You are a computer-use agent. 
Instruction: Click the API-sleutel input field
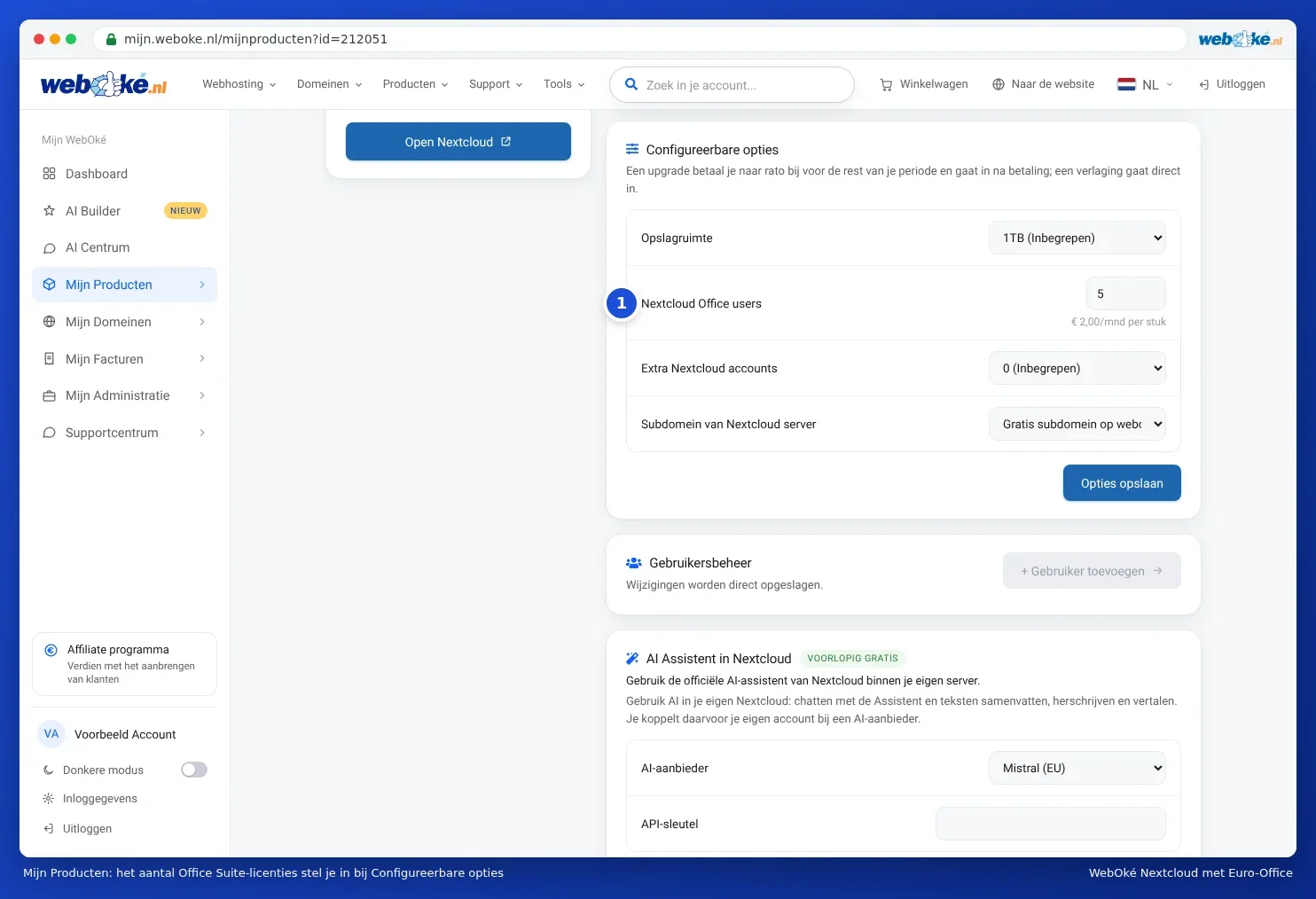click(x=1051, y=824)
